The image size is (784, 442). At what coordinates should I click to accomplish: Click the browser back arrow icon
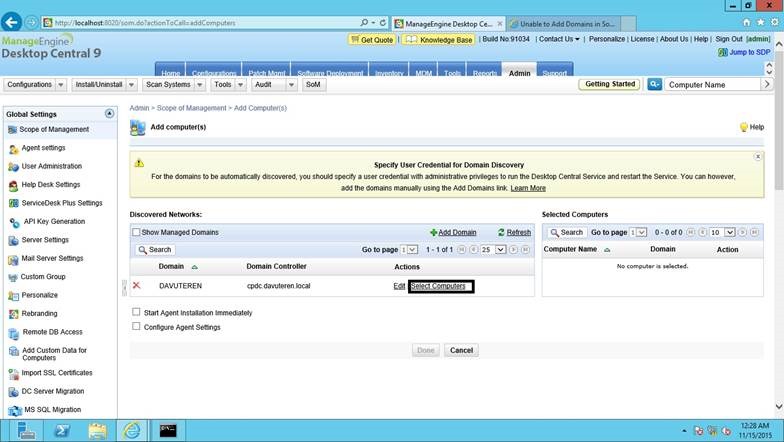point(11,22)
